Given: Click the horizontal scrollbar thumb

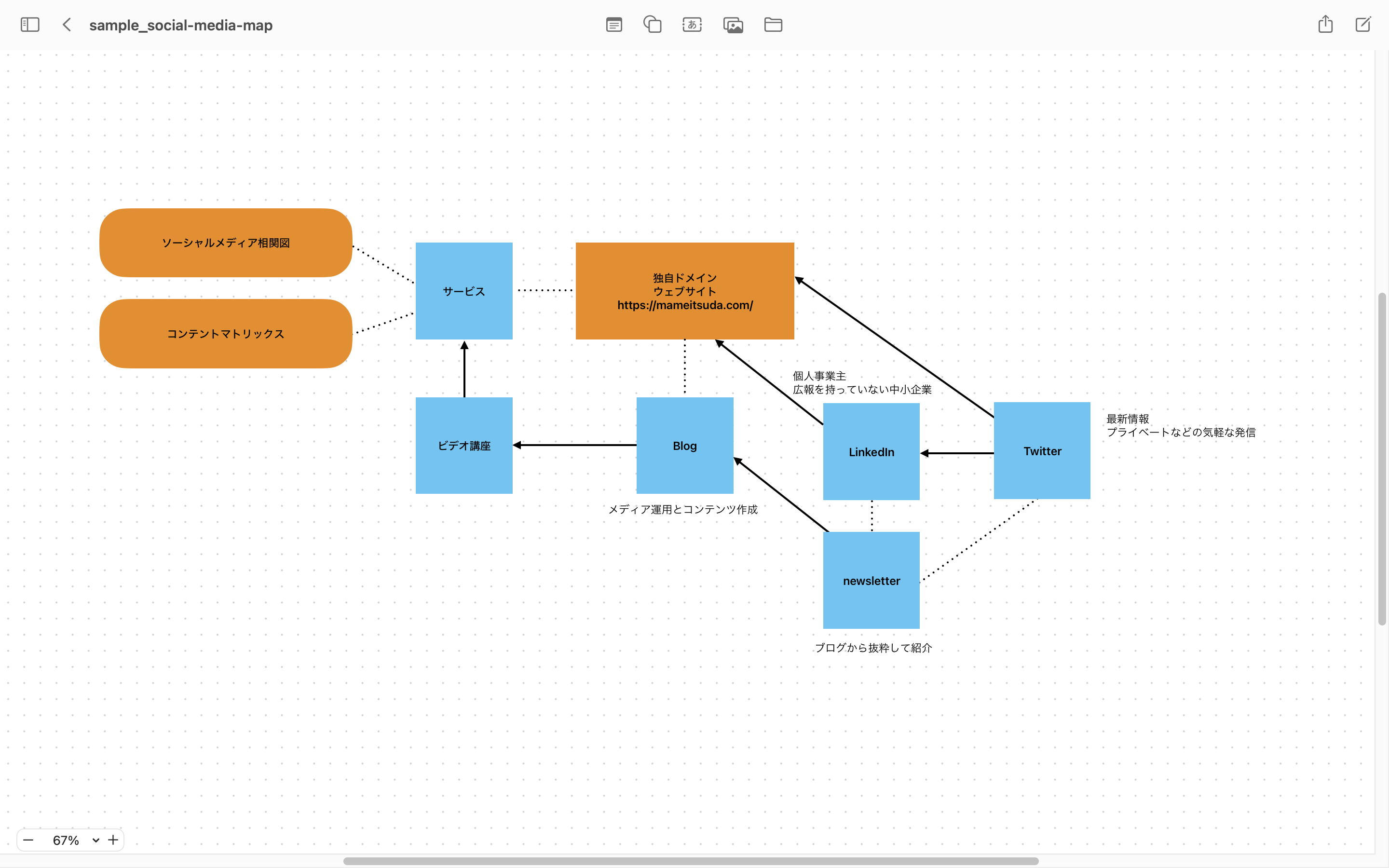Looking at the screenshot, I should click(691, 861).
